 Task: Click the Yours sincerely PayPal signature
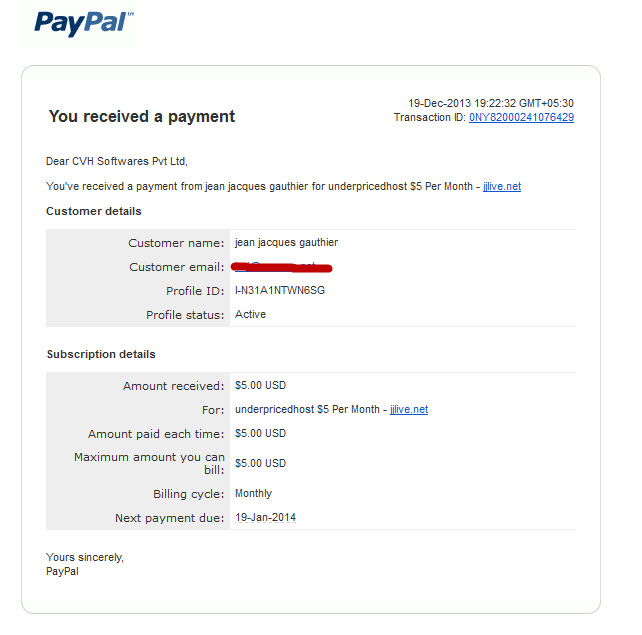tap(85, 564)
